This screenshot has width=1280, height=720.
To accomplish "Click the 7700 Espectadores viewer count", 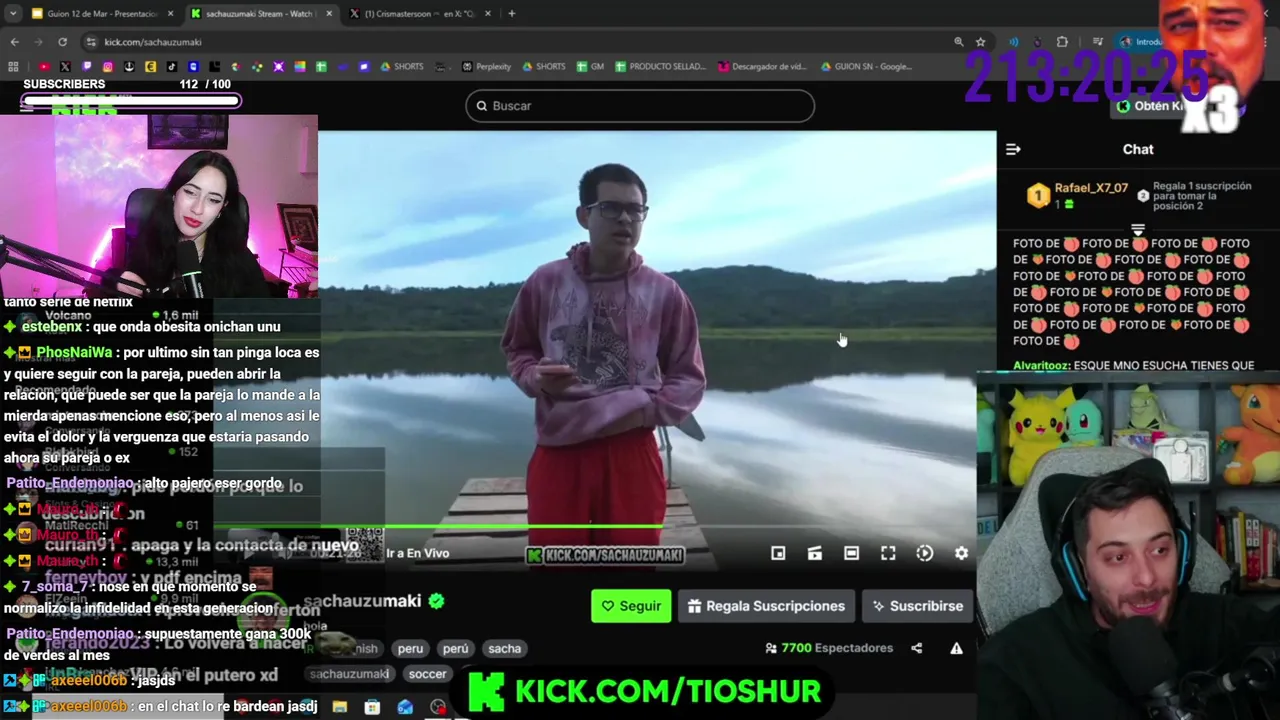I will 829,648.
